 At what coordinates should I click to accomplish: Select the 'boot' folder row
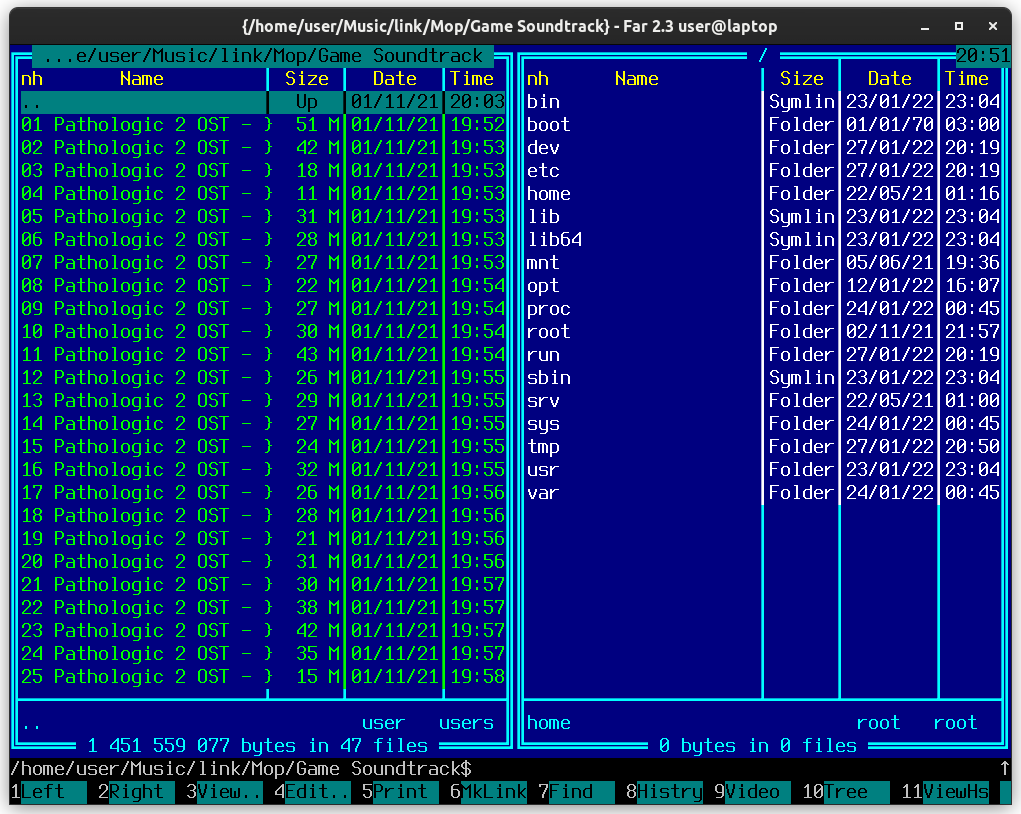(763, 124)
